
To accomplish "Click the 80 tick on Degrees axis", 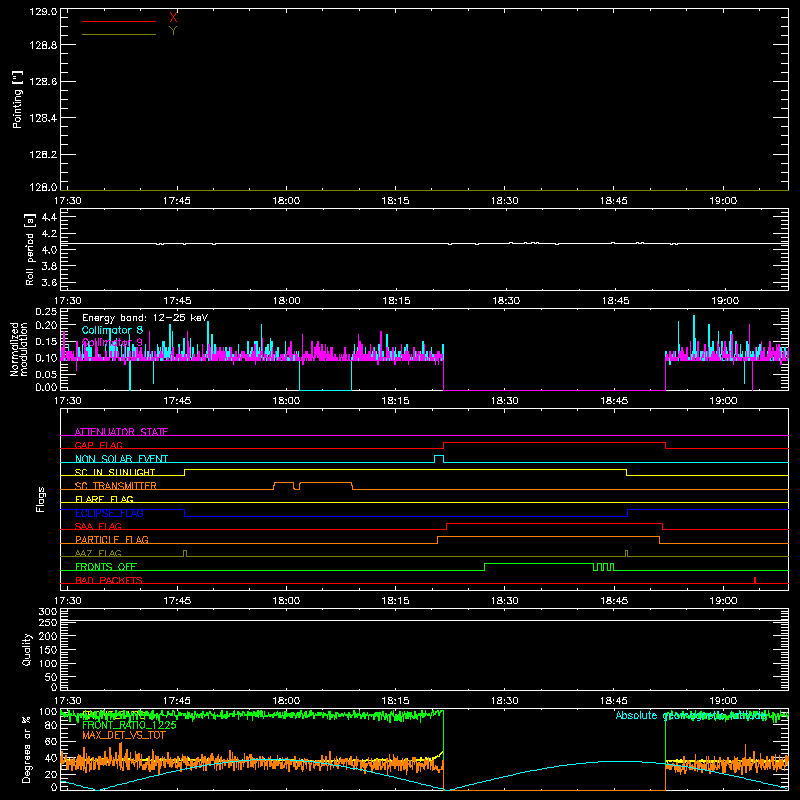I will point(52,726).
